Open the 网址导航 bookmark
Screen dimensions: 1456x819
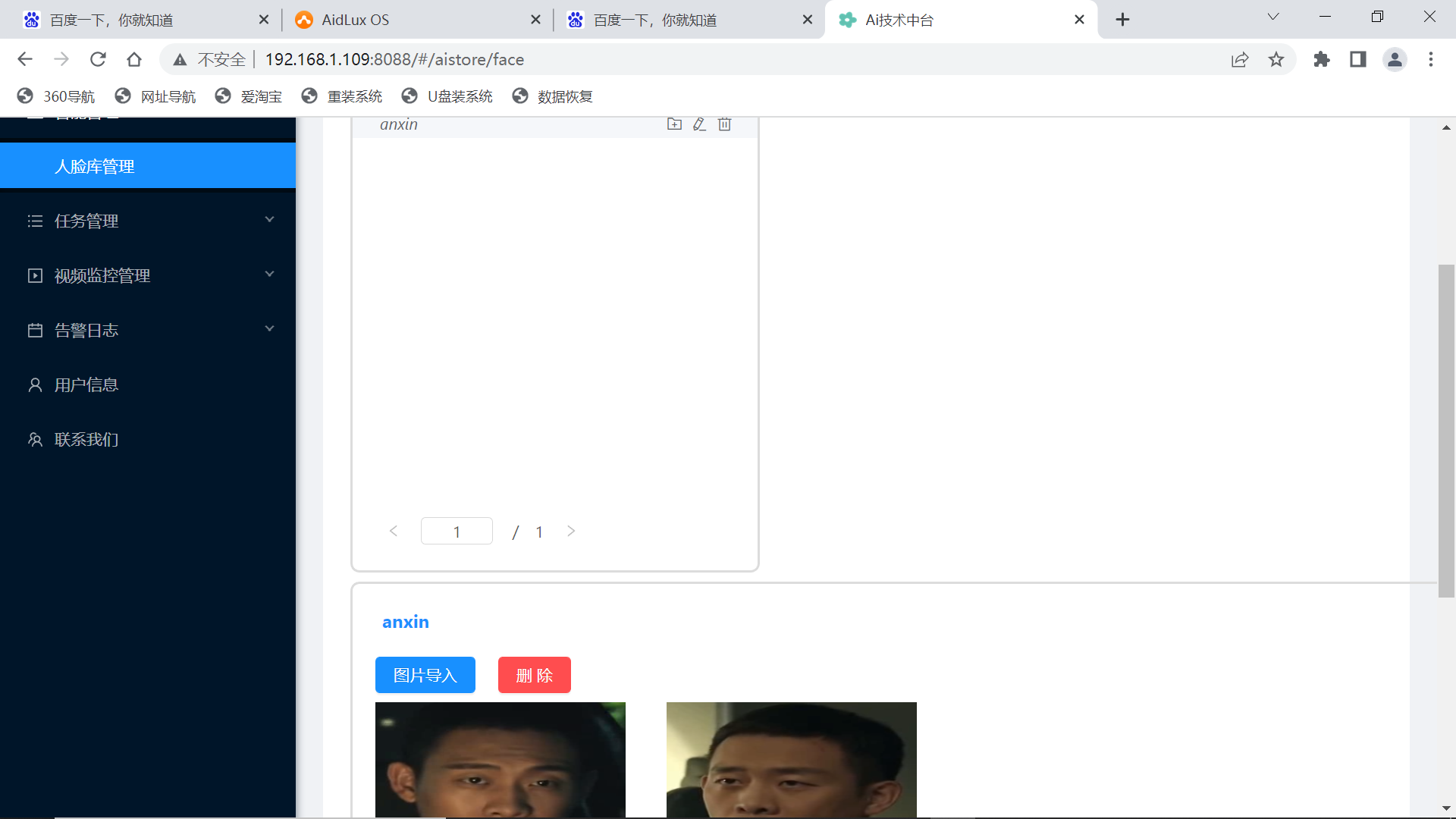(155, 96)
